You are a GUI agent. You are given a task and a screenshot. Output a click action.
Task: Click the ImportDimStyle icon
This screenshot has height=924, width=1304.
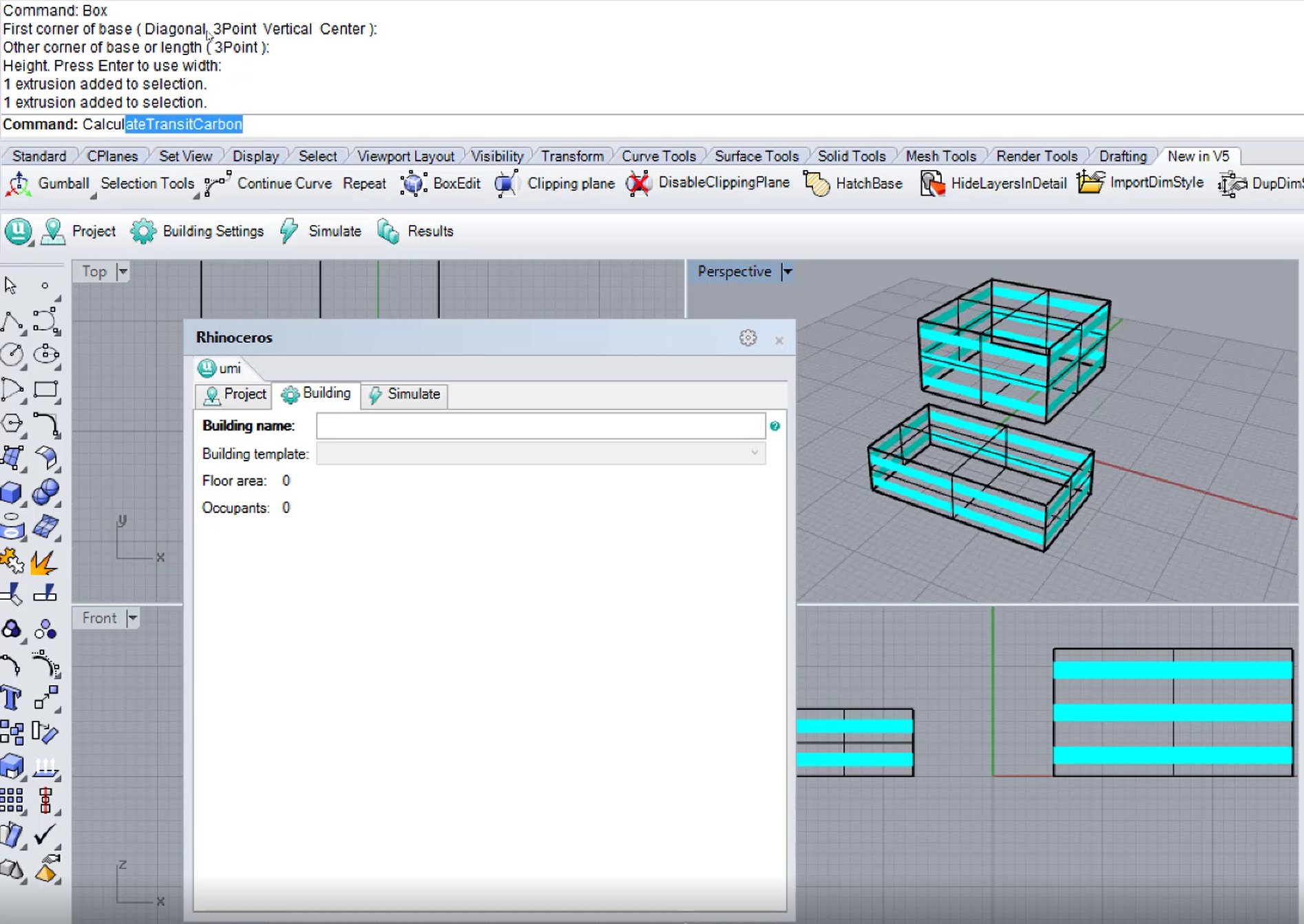tap(1091, 184)
